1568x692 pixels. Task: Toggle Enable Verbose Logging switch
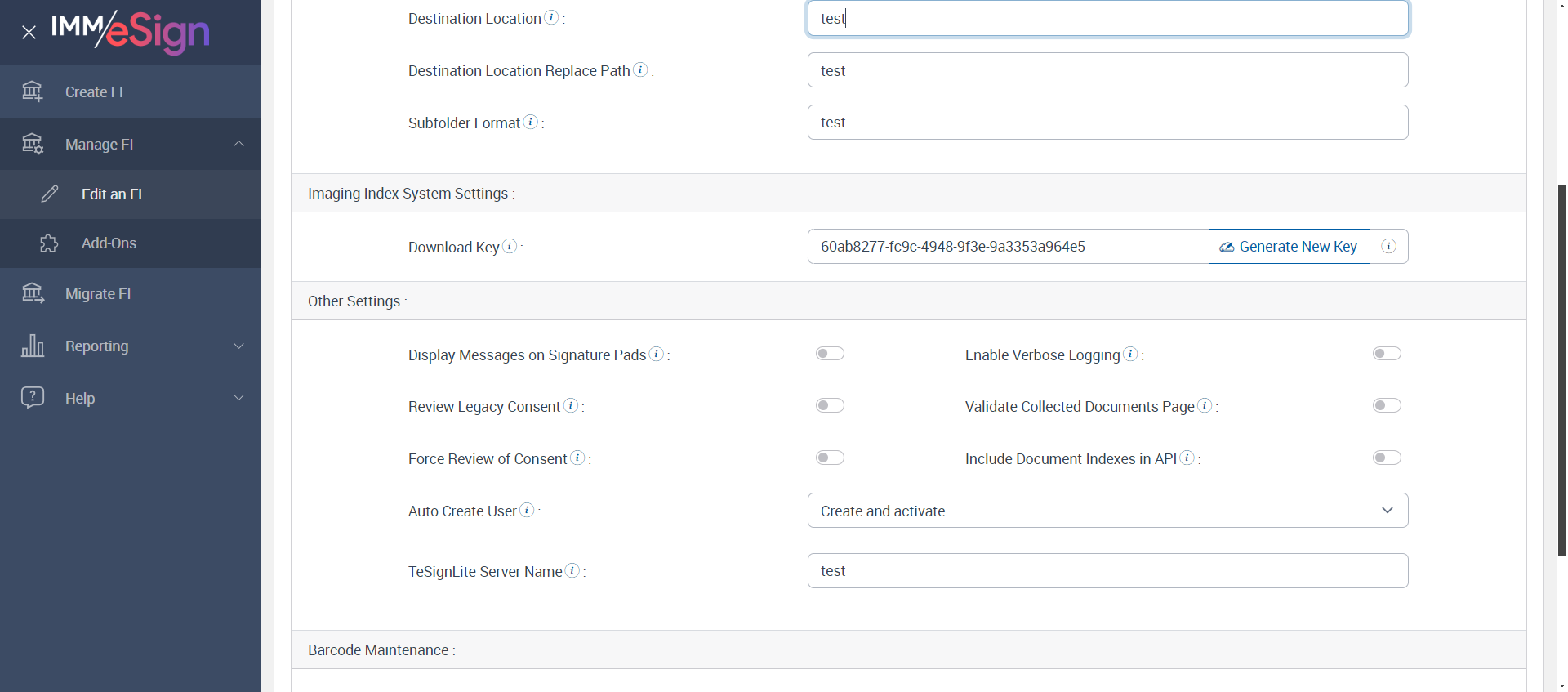tap(1387, 354)
